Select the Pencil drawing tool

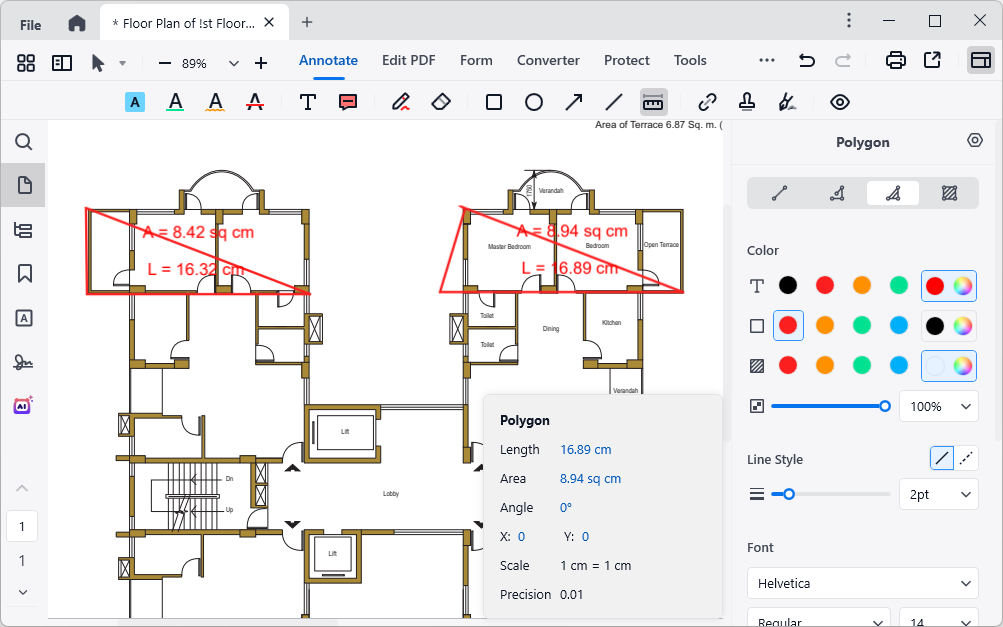[x=400, y=101]
